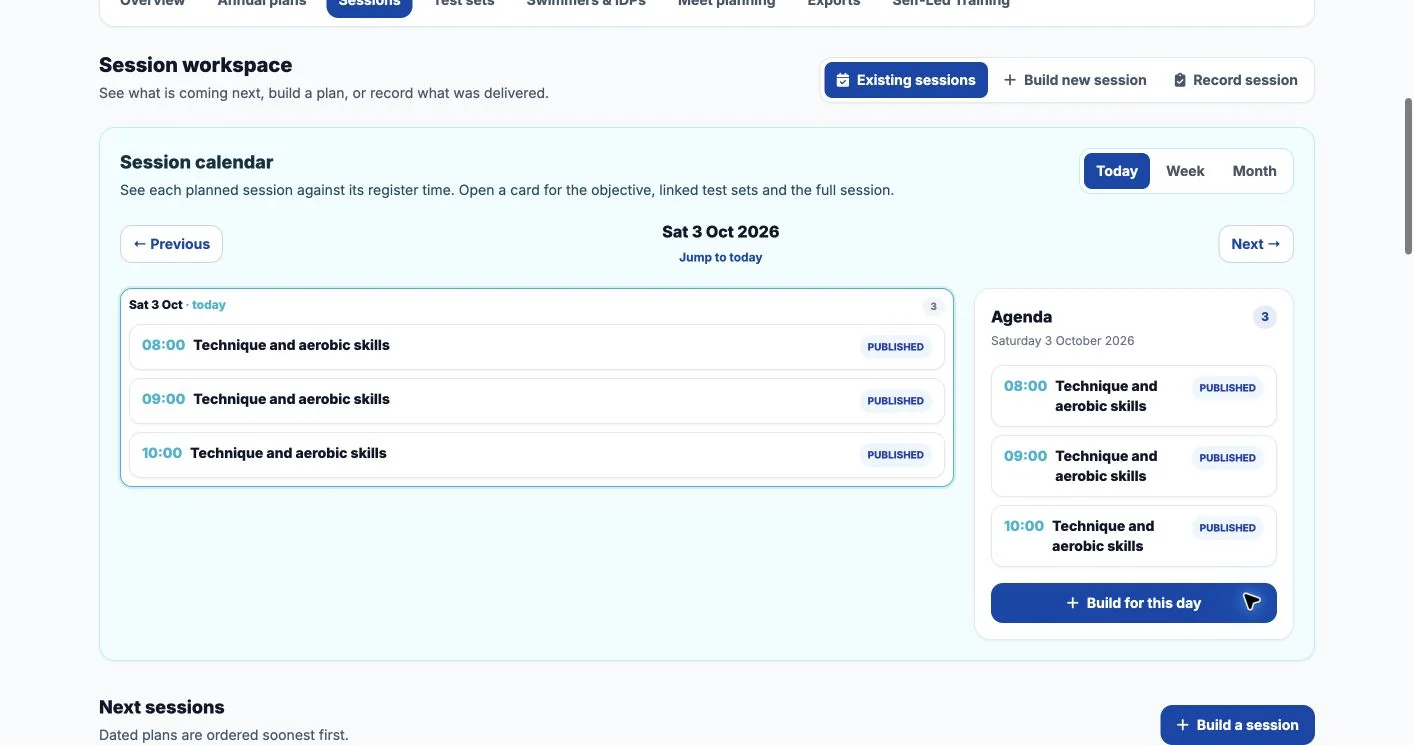Image resolution: width=1414 pixels, height=745 pixels.
Task: Click the count badge beside Sat 3 Oct today
Action: click(933, 307)
